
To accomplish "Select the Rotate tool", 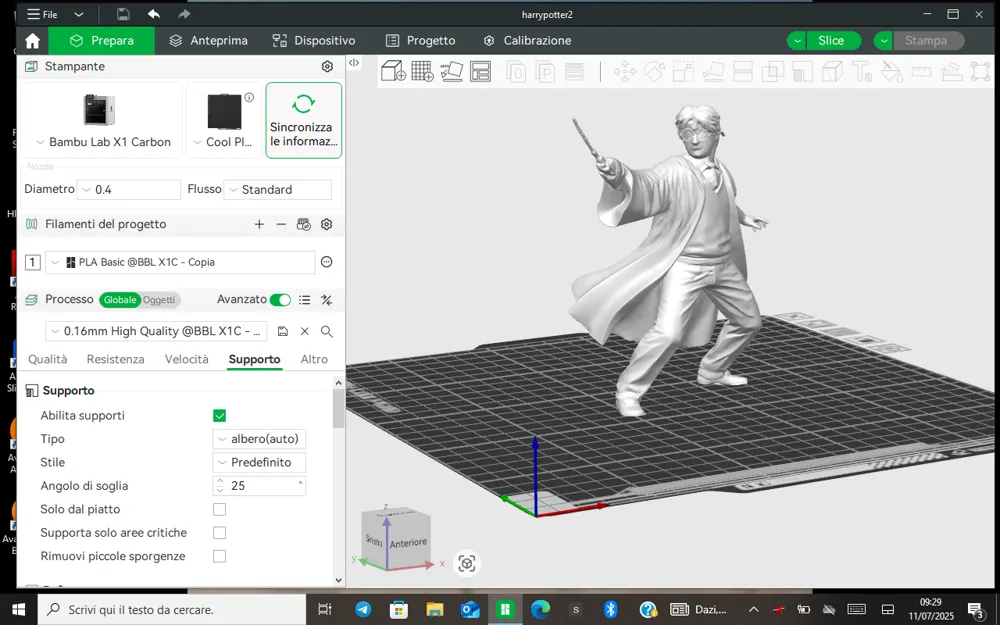I will click(x=654, y=71).
